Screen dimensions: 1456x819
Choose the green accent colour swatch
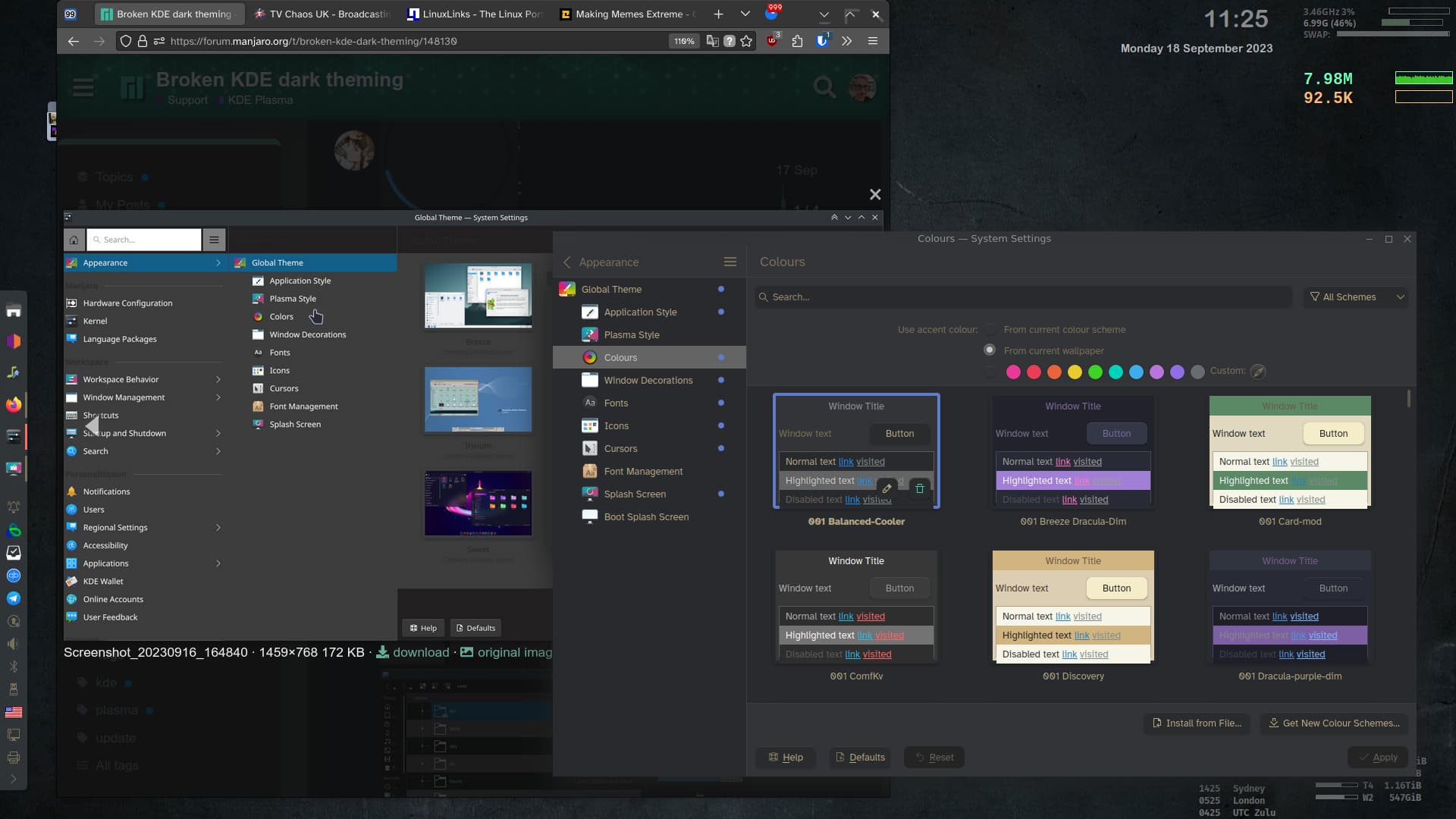(x=1095, y=372)
